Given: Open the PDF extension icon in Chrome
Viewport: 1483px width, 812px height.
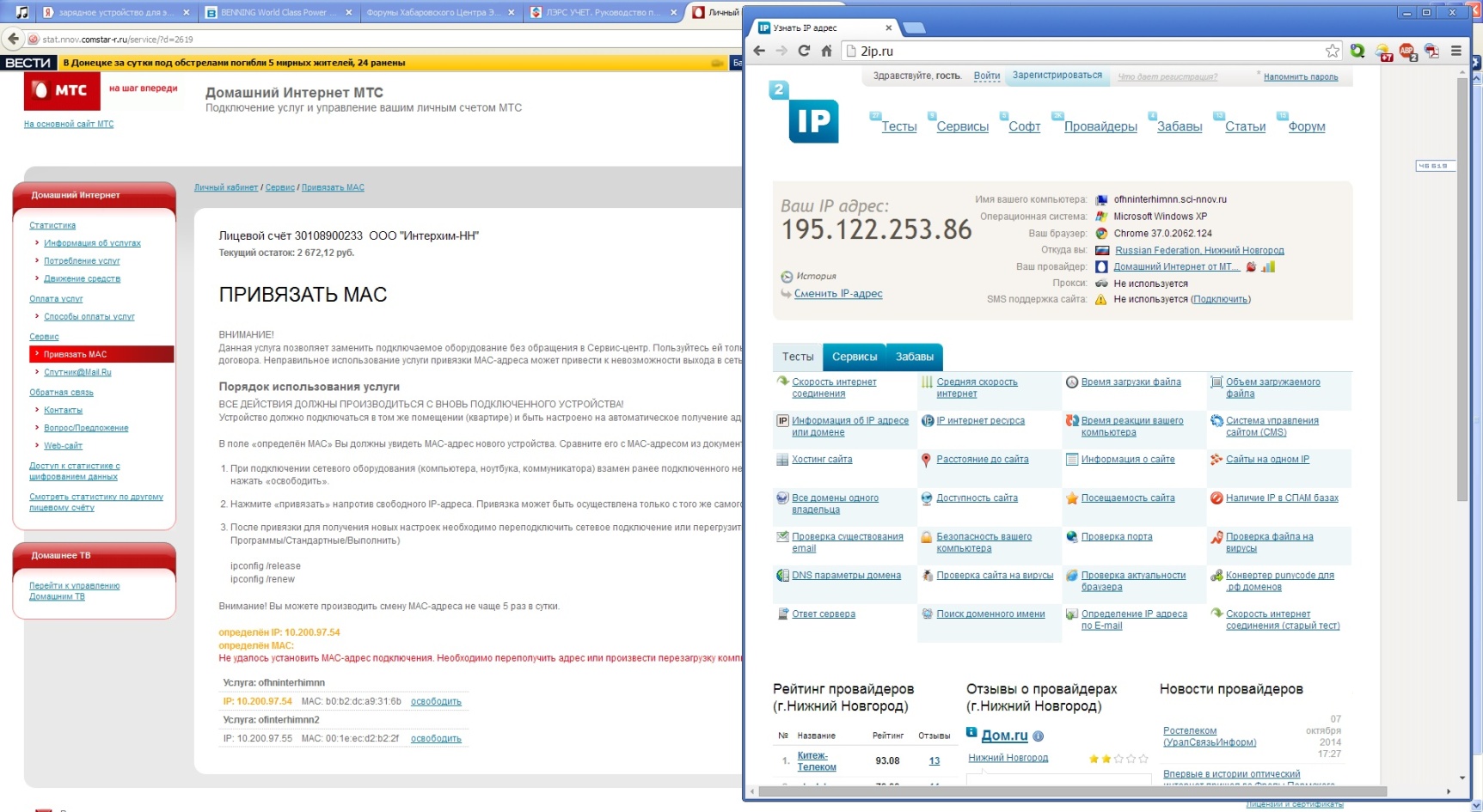Looking at the screenshot, I should click(x=1431, y=51).
